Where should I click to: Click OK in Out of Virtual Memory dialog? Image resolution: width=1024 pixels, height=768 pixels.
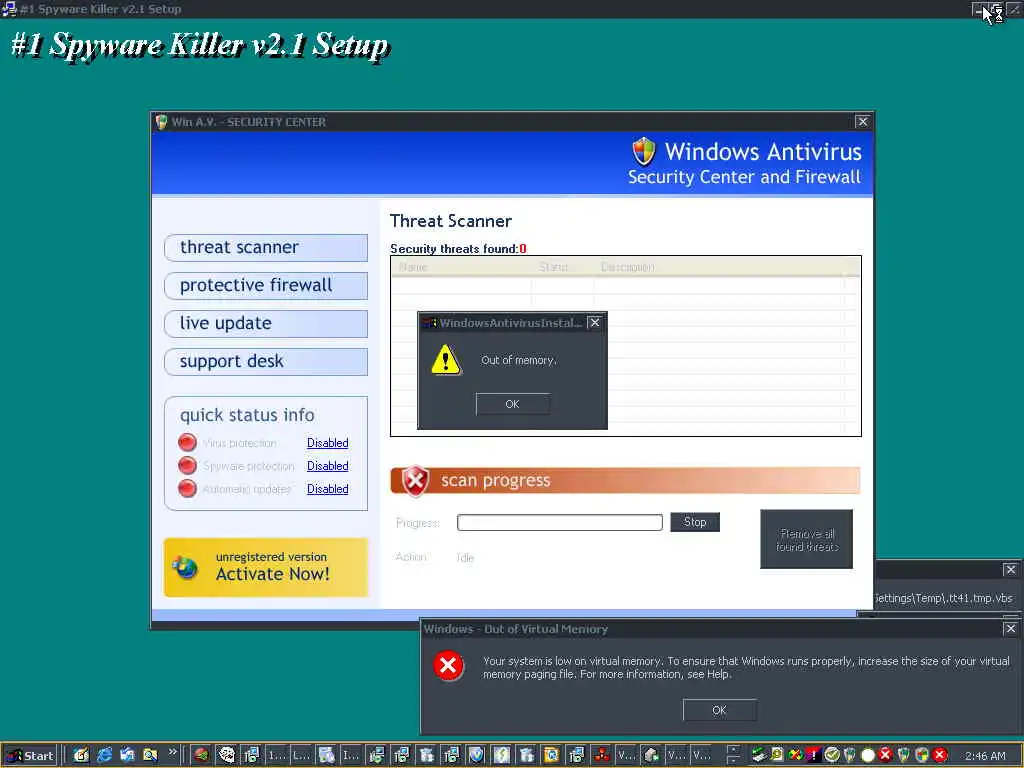[x=720, y=710]
